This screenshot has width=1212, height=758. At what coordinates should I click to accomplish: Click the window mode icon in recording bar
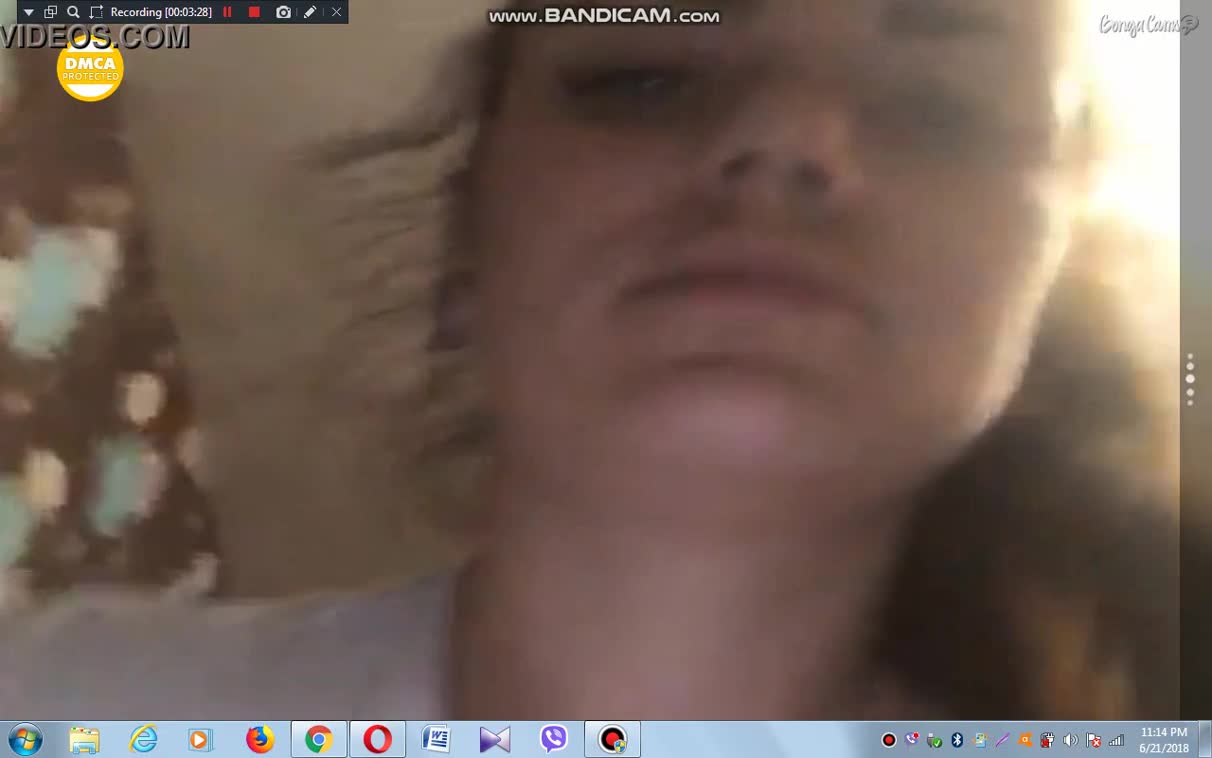tap(51, 12)
